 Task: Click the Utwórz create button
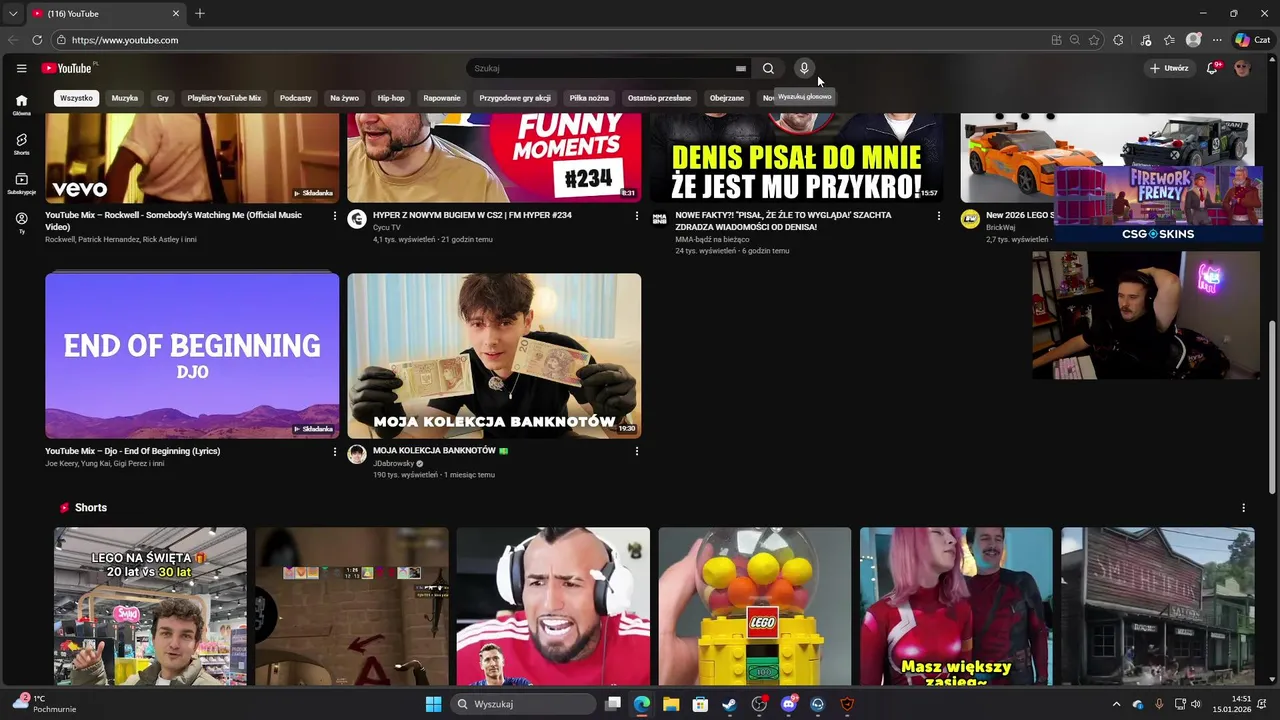pyautogui.click(x=1169, y=68)
